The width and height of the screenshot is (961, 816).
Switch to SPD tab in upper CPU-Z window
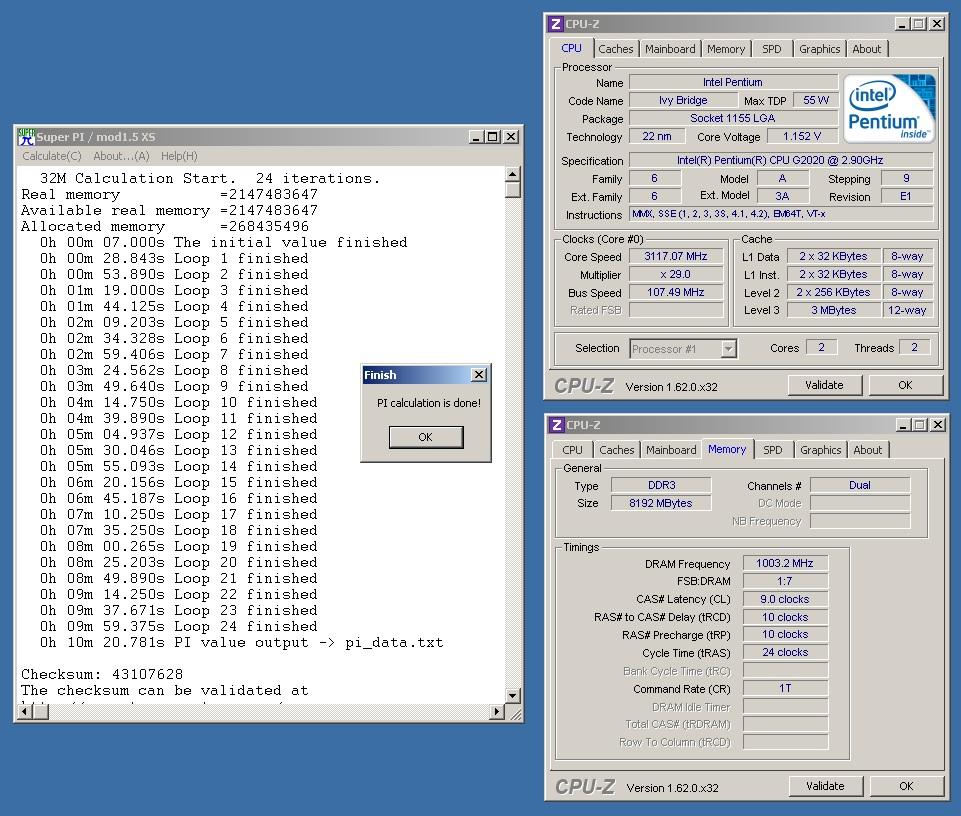coord(772,49)
